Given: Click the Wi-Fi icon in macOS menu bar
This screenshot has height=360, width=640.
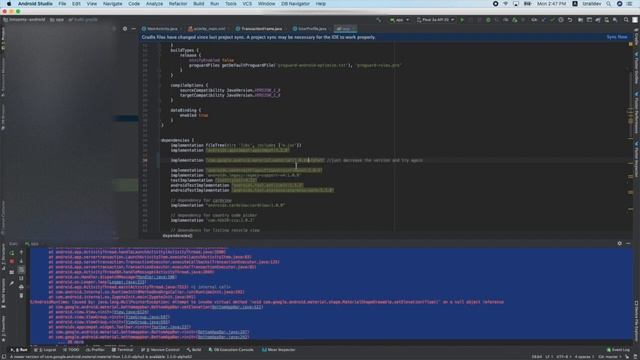Looking at the screenshot, I should [505, 4].
